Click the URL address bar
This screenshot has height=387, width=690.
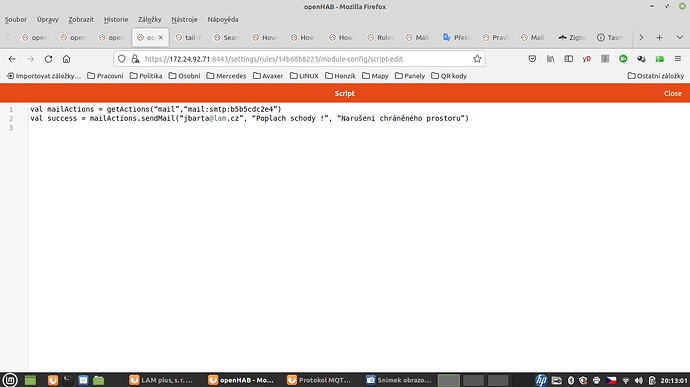pos(299,59)
